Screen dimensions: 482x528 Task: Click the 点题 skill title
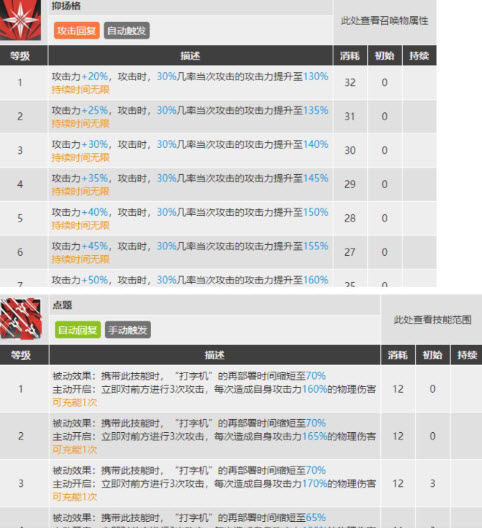62,305
